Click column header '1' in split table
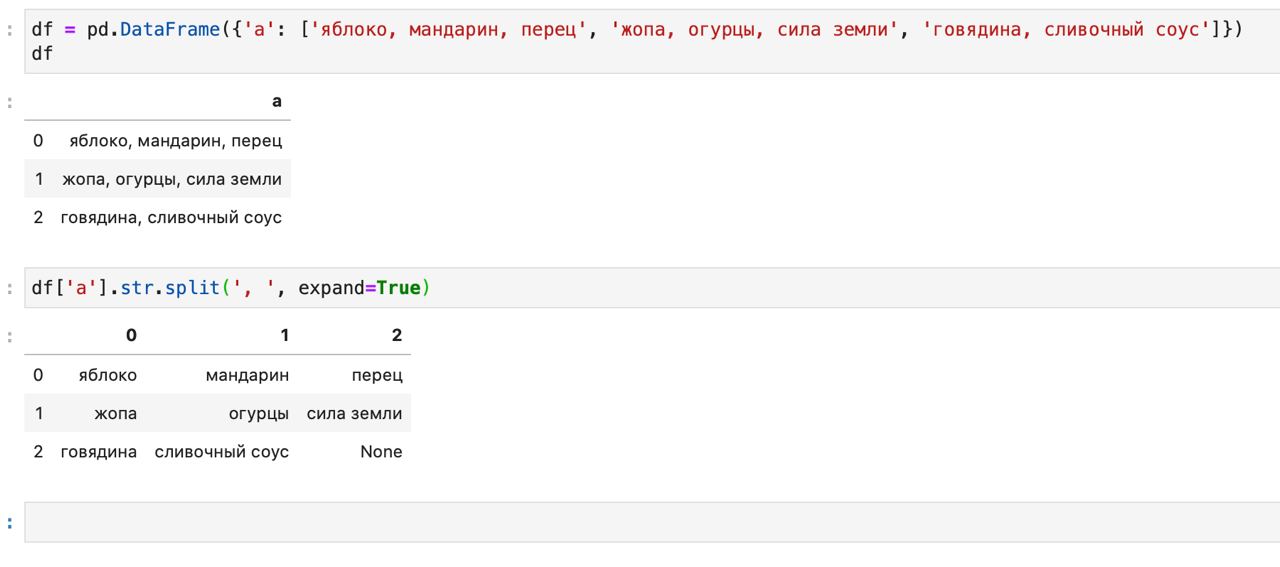 284,336
